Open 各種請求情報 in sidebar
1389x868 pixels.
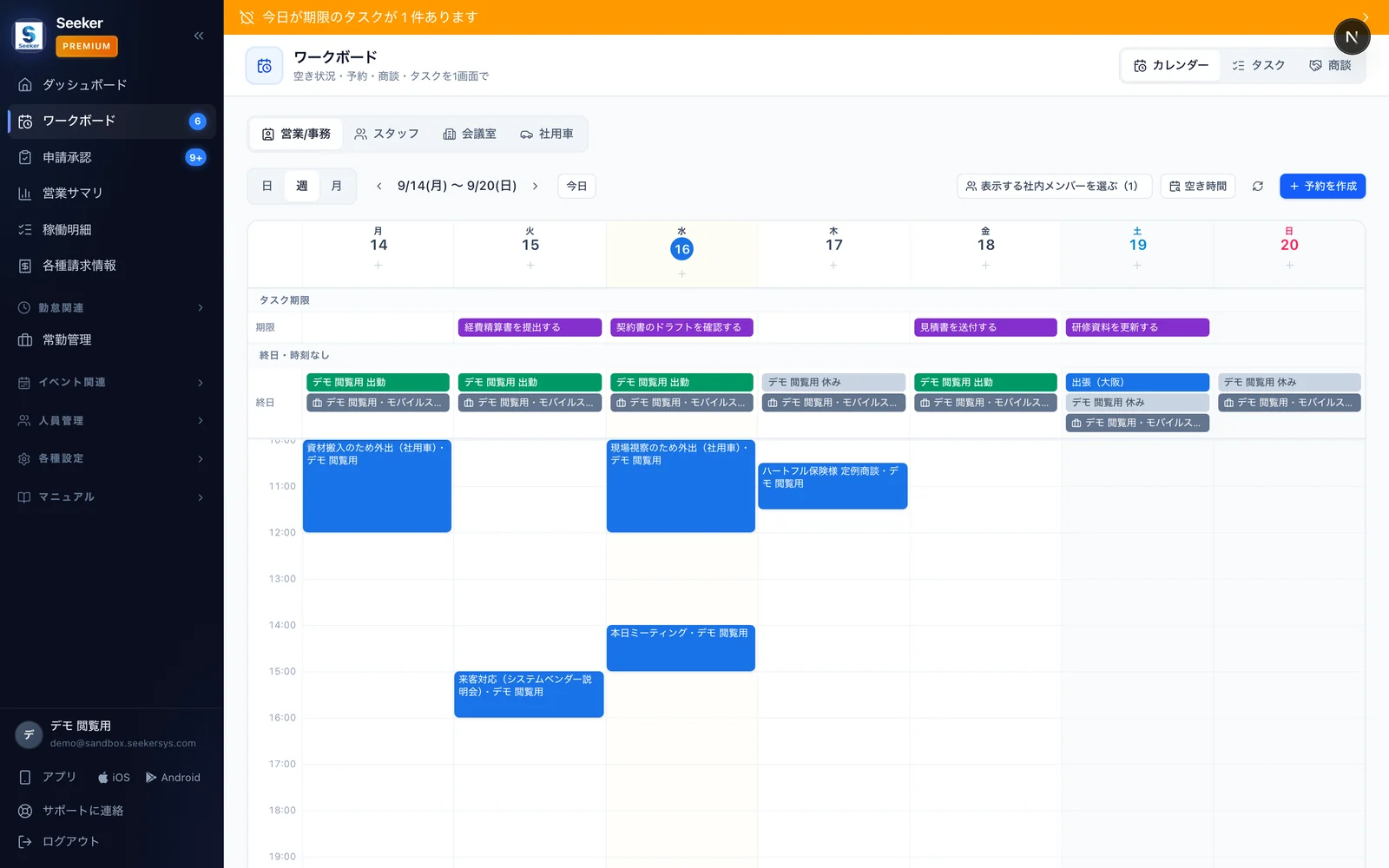pyautogui.click(x=111, y=266)
